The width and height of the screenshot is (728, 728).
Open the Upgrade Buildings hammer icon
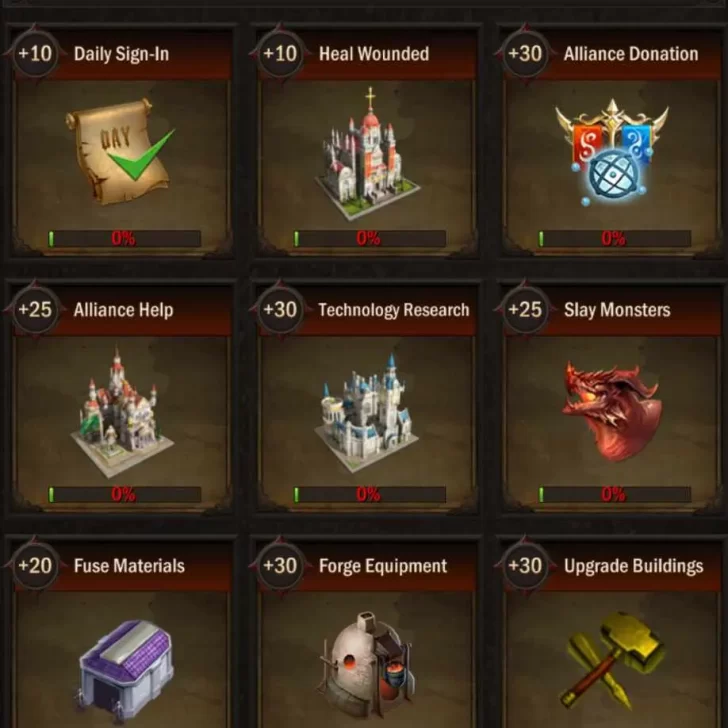[x=612, y=660]
